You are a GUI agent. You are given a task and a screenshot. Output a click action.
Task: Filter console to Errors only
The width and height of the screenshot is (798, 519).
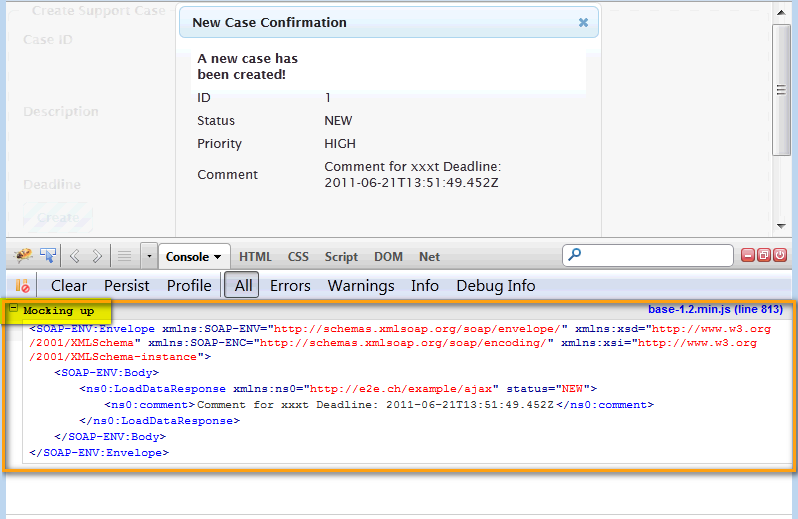(290, 286)
